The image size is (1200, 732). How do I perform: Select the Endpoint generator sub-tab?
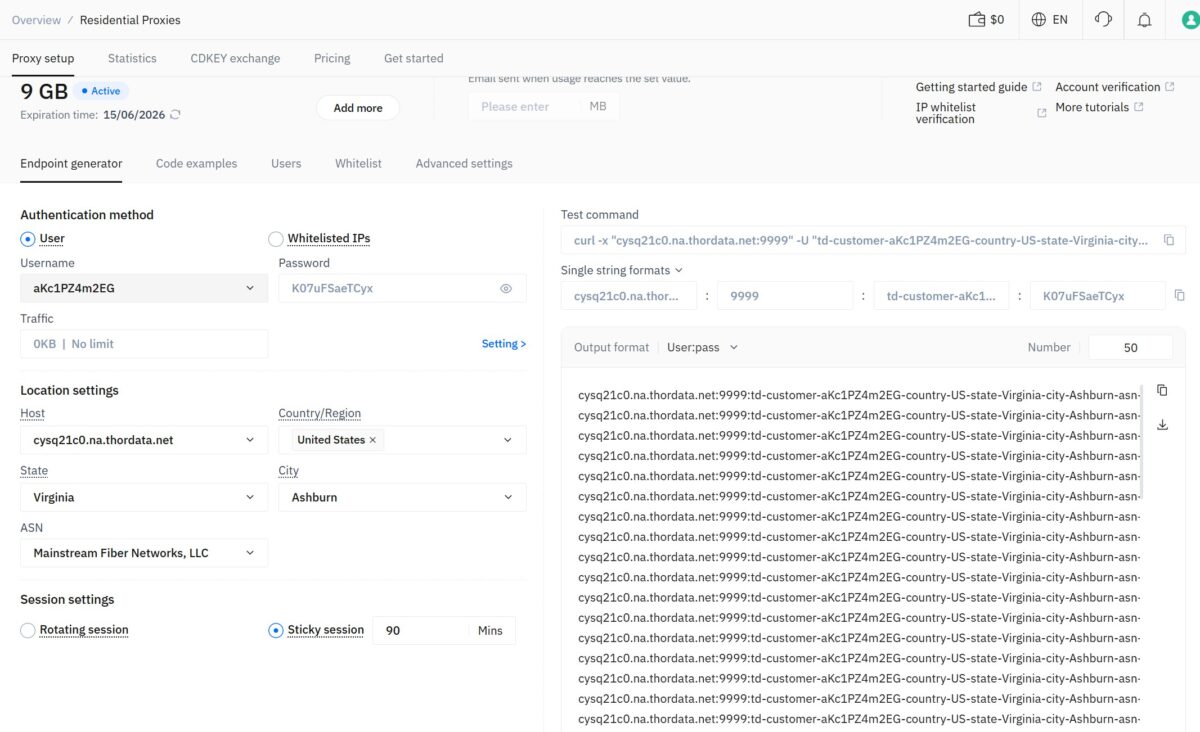click(x=71, y=163)
